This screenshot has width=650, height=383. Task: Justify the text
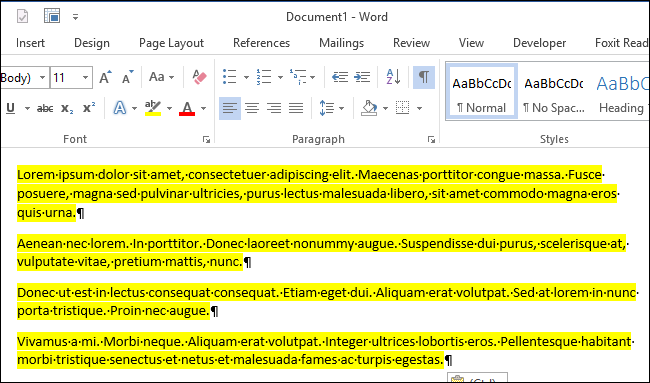pos(296,109)
